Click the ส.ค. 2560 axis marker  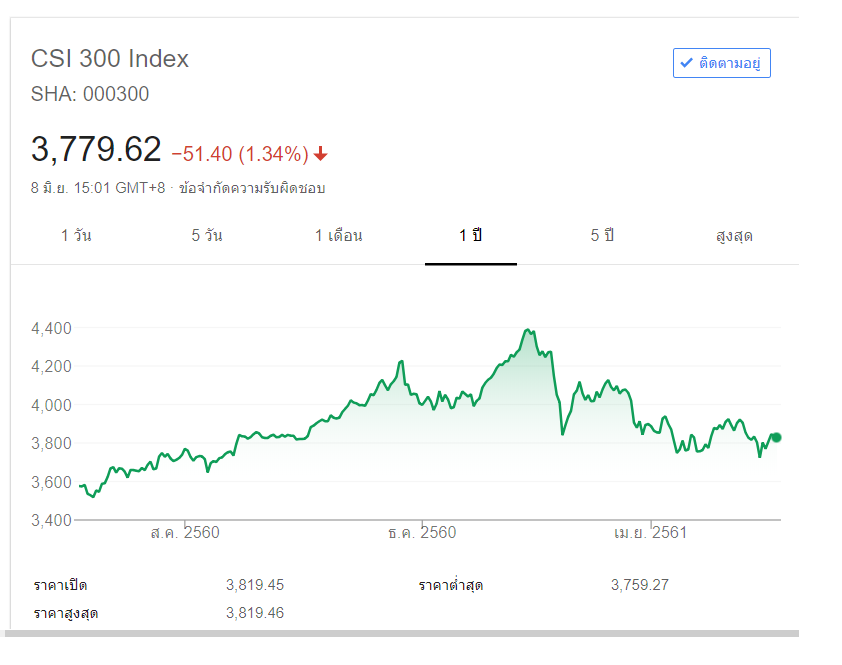click(x=185, y=533)
